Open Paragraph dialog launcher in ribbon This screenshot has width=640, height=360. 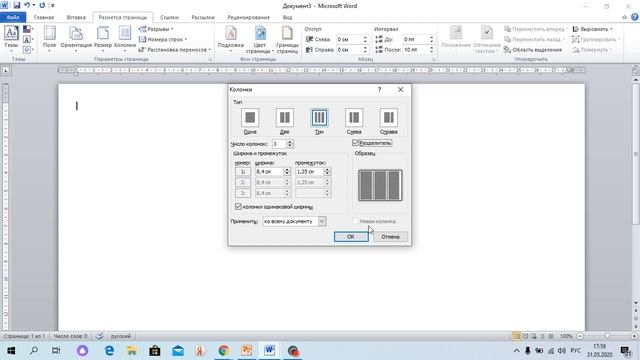434,60
